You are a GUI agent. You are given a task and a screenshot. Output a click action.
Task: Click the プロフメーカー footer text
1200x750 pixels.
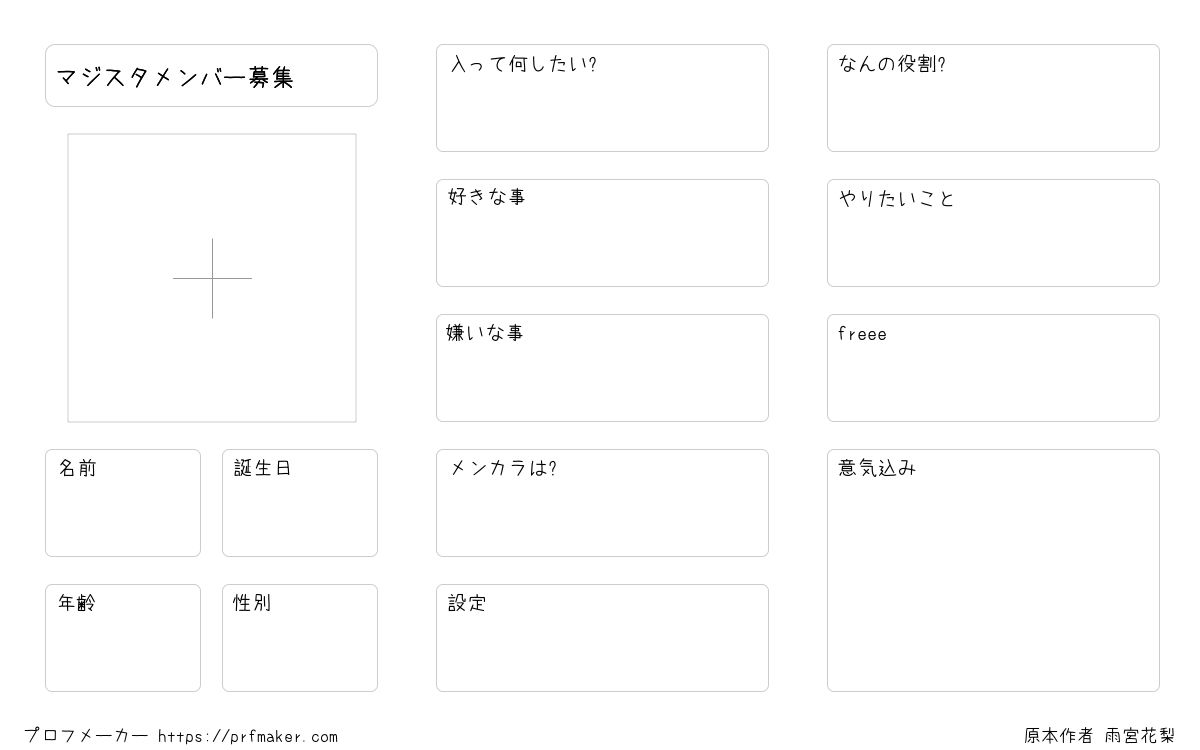pyautogui.click(x=86, y=736)
